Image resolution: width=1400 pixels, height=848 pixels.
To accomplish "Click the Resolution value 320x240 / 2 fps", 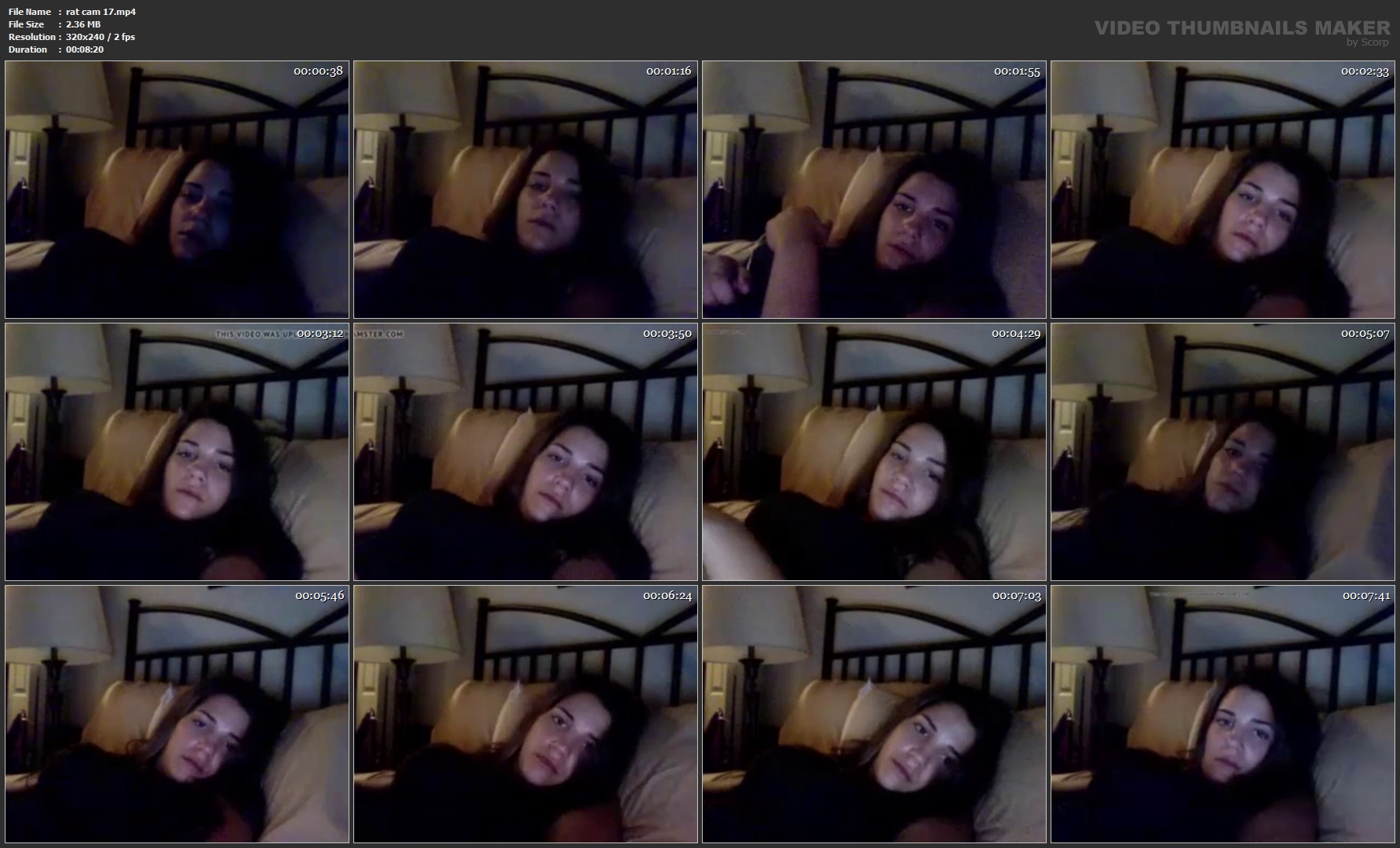I will tap(101, 37).
